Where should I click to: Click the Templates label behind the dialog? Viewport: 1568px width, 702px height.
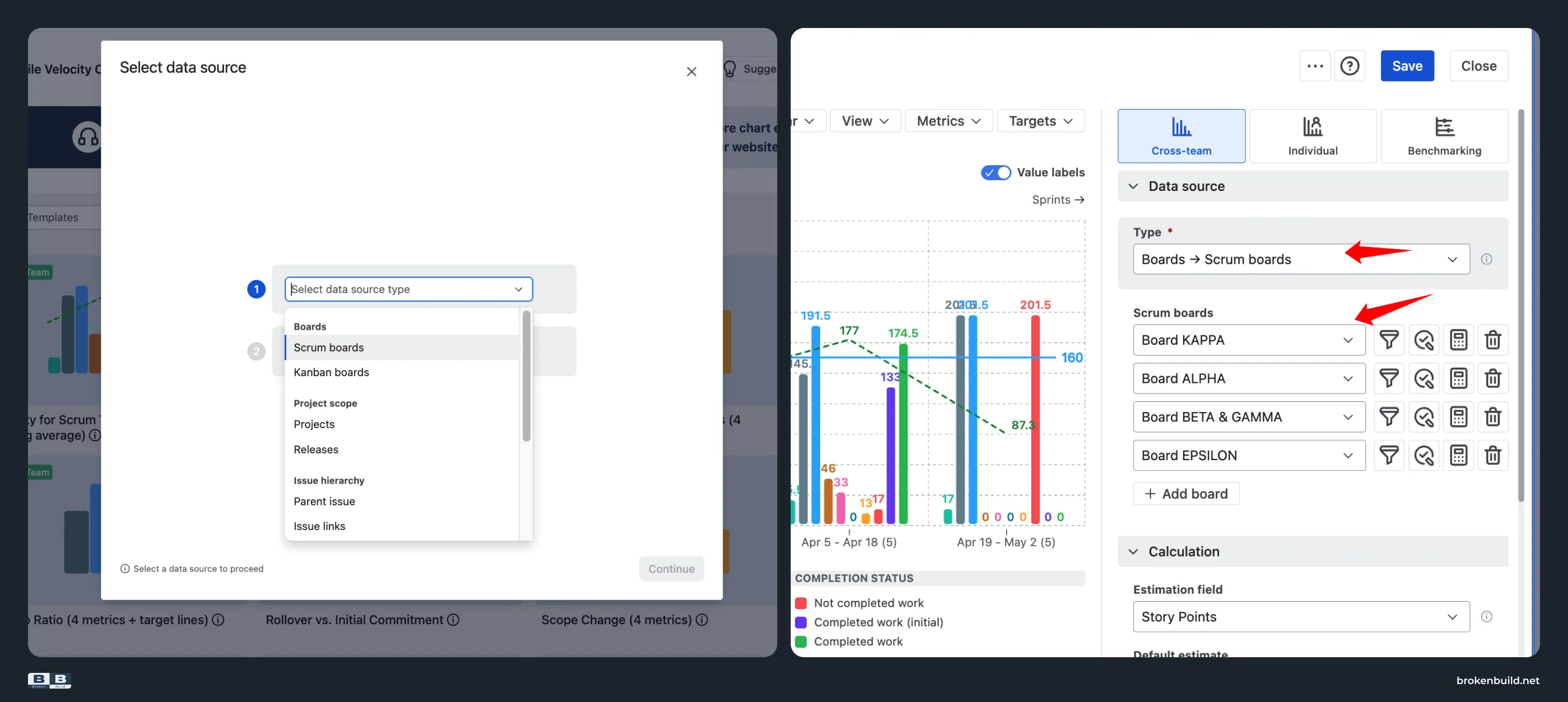pyautogui.click(x=53, y=217)
